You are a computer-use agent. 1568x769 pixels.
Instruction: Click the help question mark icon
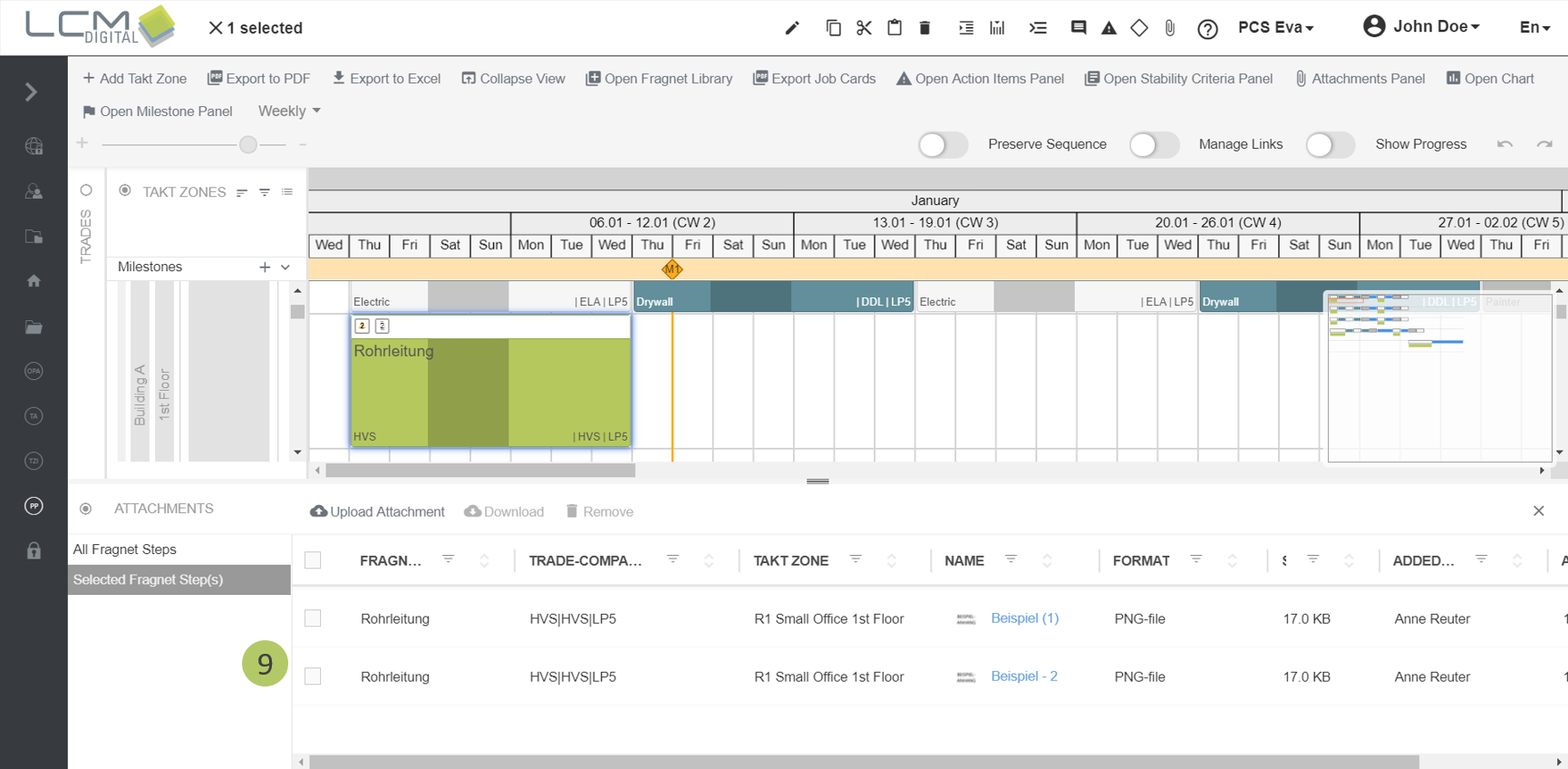pyautogui.click(x=1207, y=29)
